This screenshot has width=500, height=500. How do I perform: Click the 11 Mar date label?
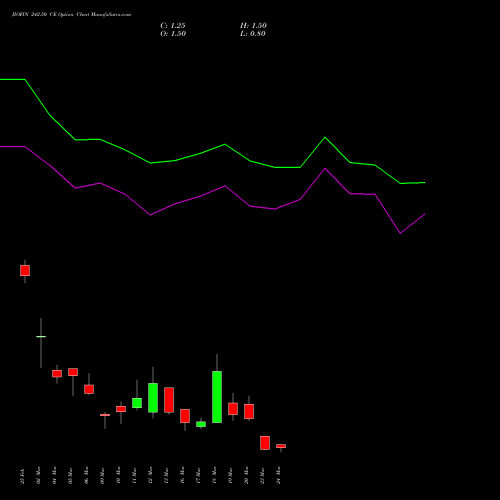click(x=134, y=475)
